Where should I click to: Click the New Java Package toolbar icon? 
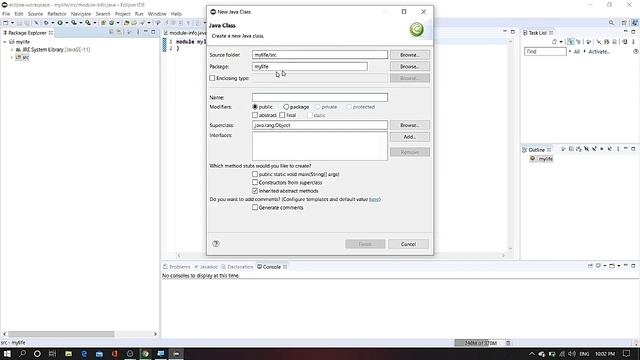[103, 23]
